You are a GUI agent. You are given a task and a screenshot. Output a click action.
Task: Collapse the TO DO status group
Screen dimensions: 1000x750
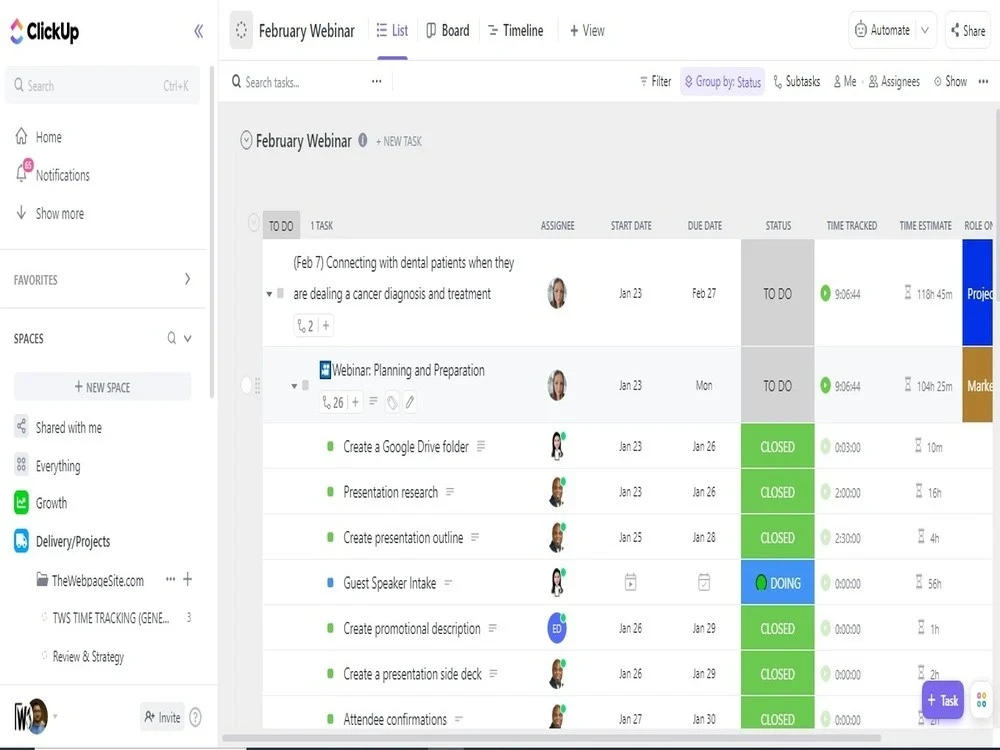pyautogui.click(x=253, y=222)
